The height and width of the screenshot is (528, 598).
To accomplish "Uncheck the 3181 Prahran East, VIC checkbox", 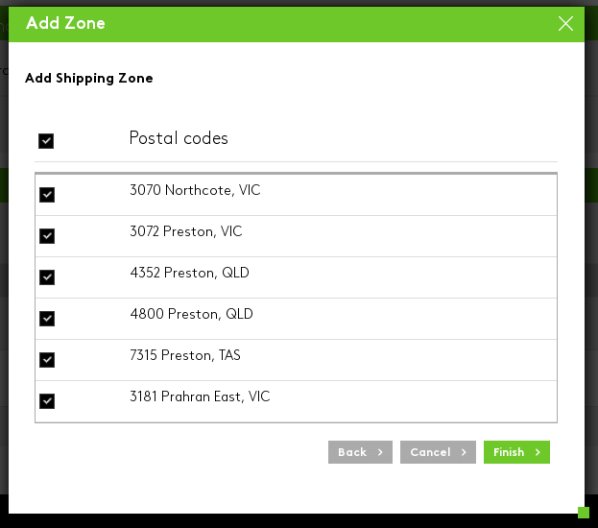I will [47, 401].
